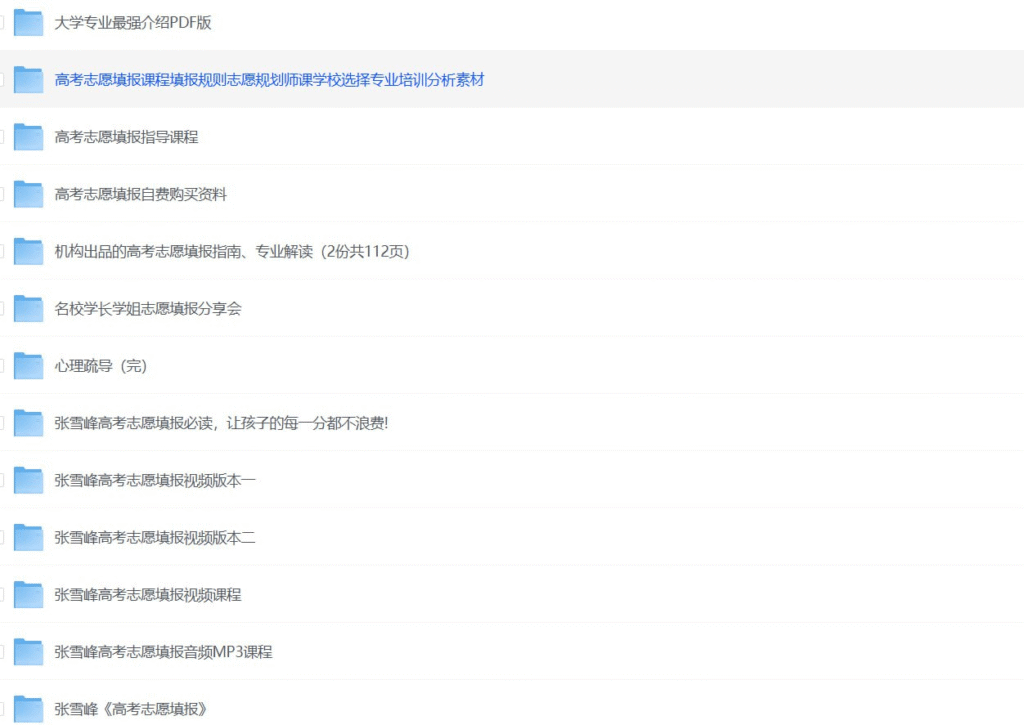Open the 心理疏导（完）folder icon
Viewport: 1024px width, 725px height.
27,366
